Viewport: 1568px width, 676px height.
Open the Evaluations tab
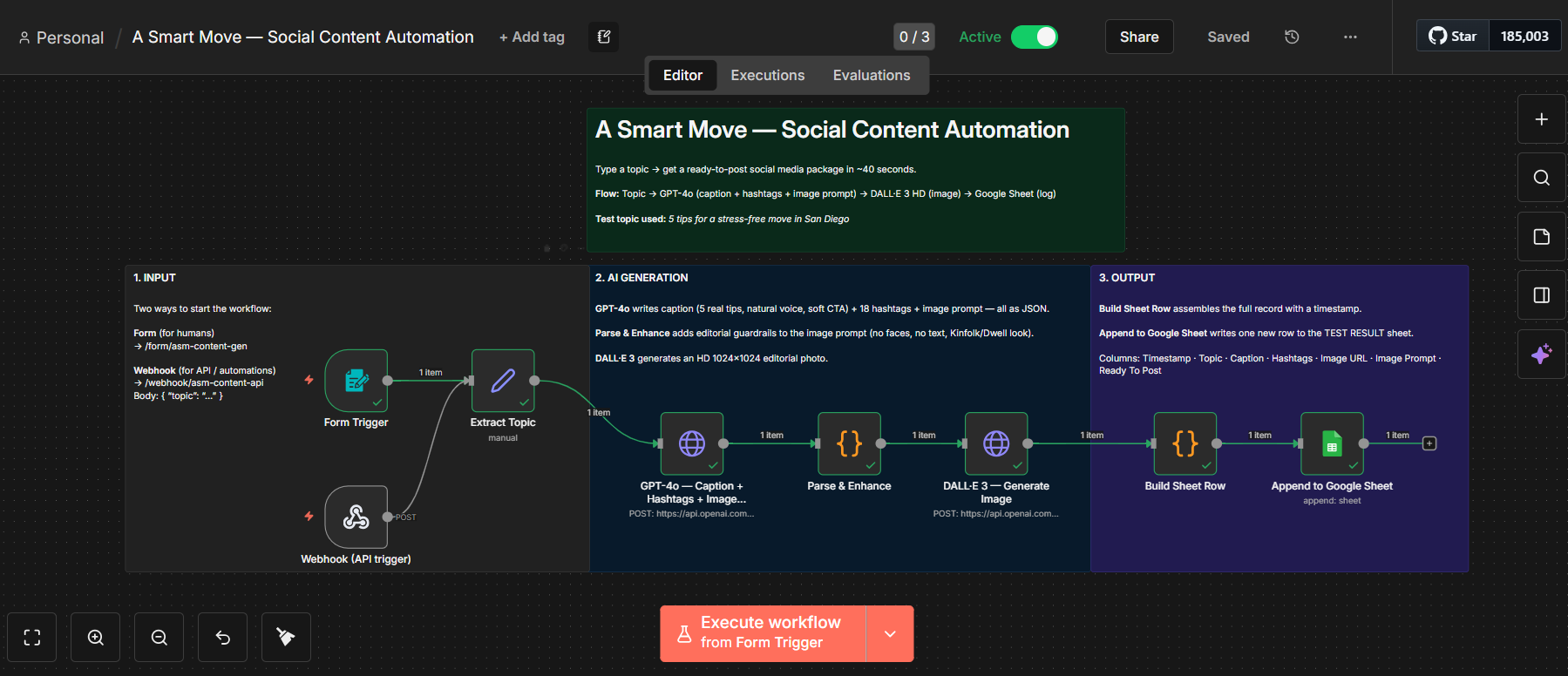click(x=872, y=76)
